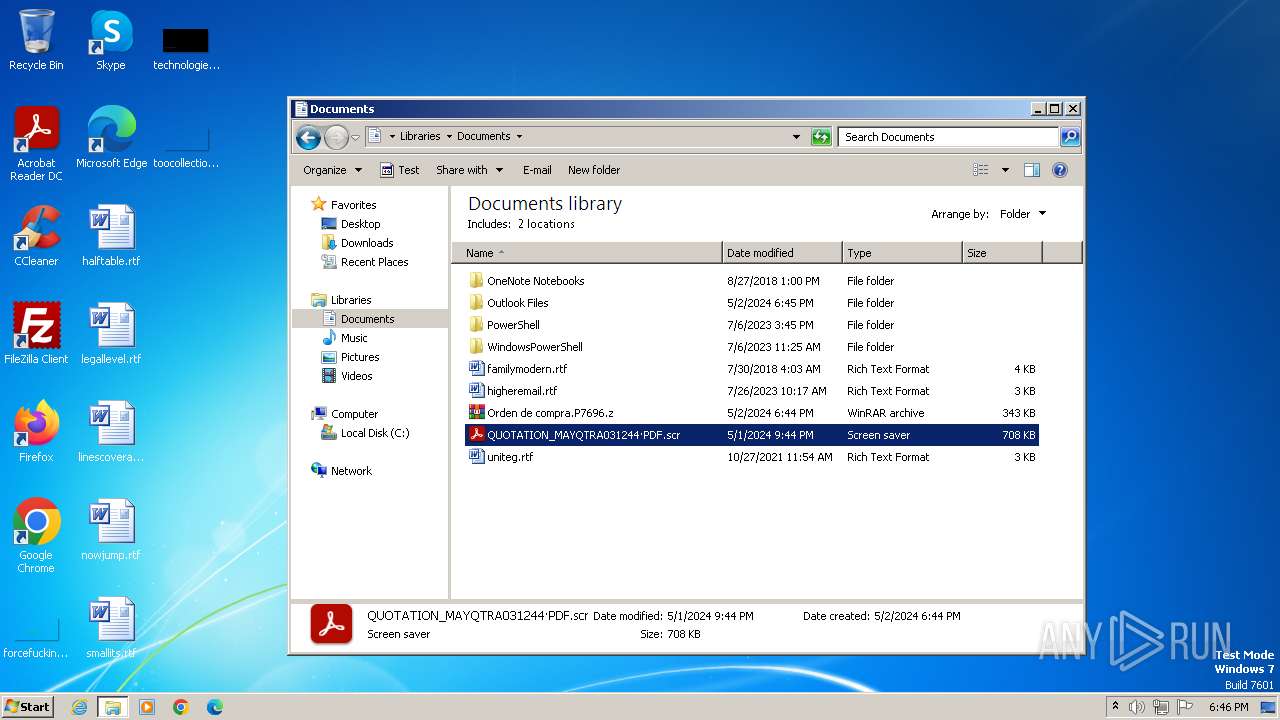1280x720 pixels.
Task: Click the E-mail toolbar button
Action: (x=537, y=170)
